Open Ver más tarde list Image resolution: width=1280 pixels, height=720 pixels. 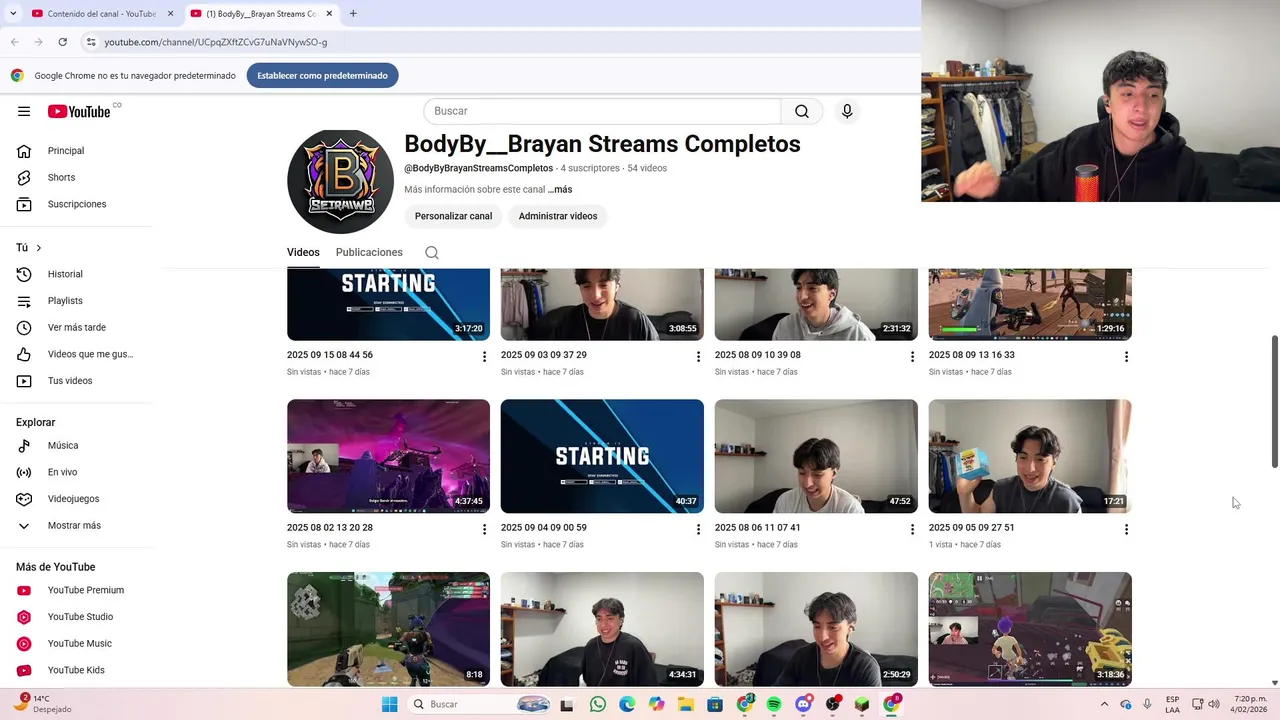point(78,327)
